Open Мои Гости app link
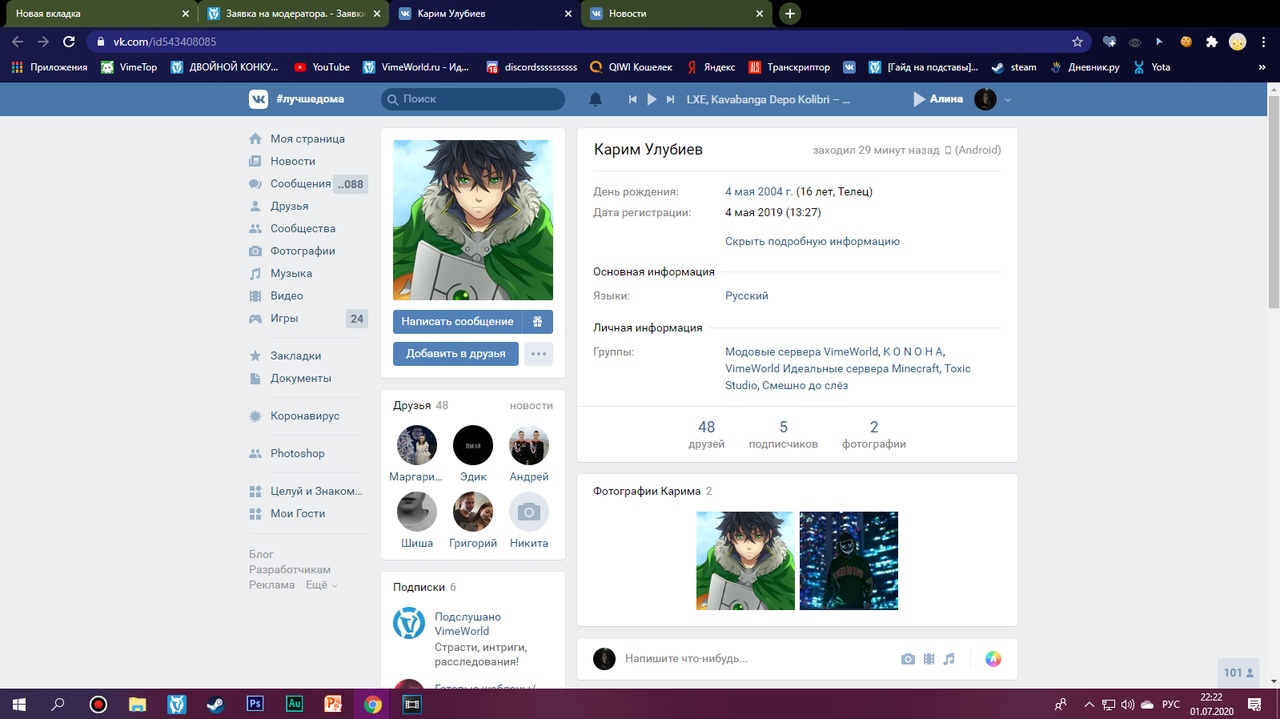The width and height of the screenshot is (1280, 719). click(297, 513)
